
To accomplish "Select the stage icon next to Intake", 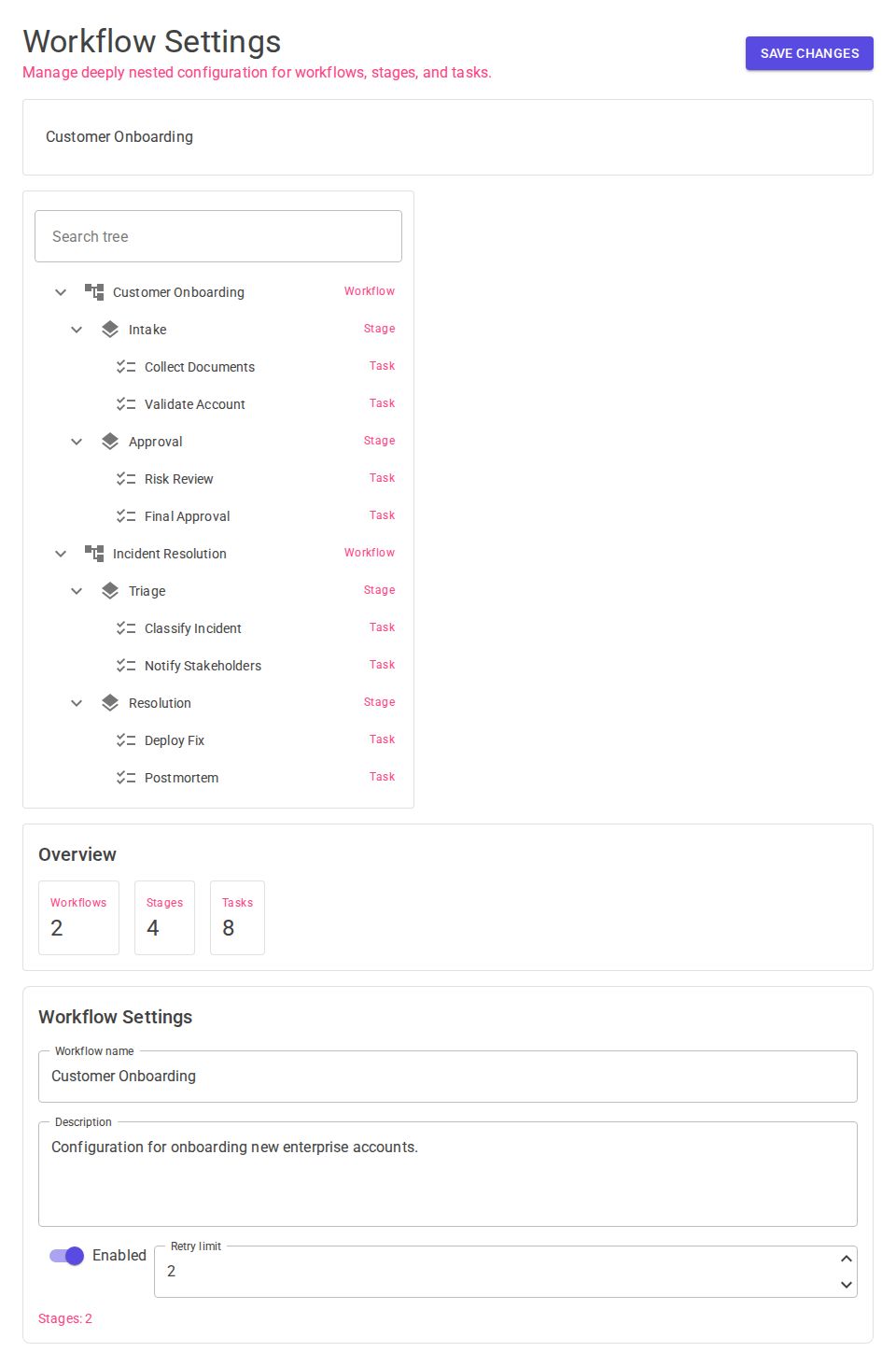I will [110, 329].
